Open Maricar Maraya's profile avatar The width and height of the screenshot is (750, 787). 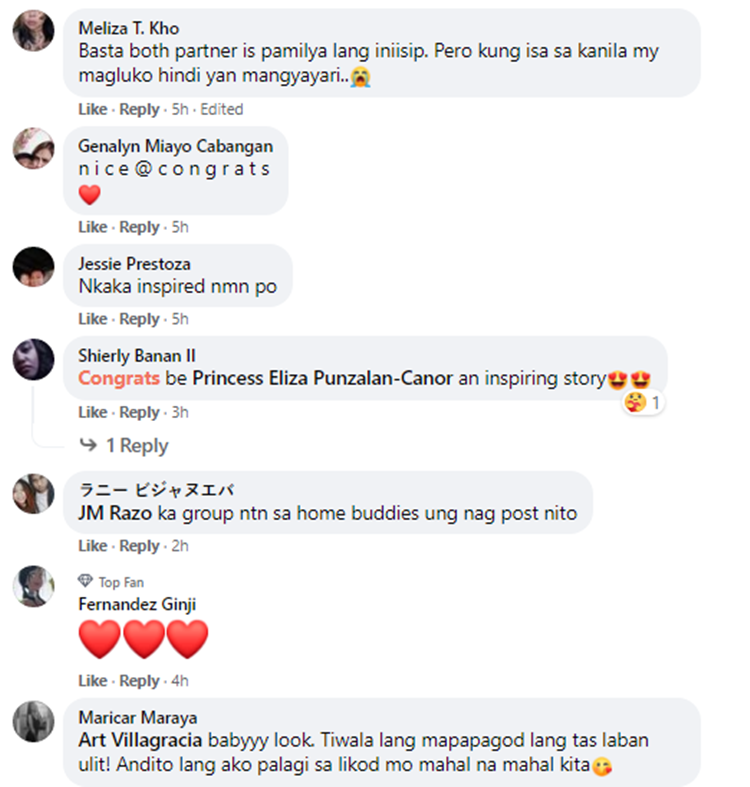pos(34,721)
